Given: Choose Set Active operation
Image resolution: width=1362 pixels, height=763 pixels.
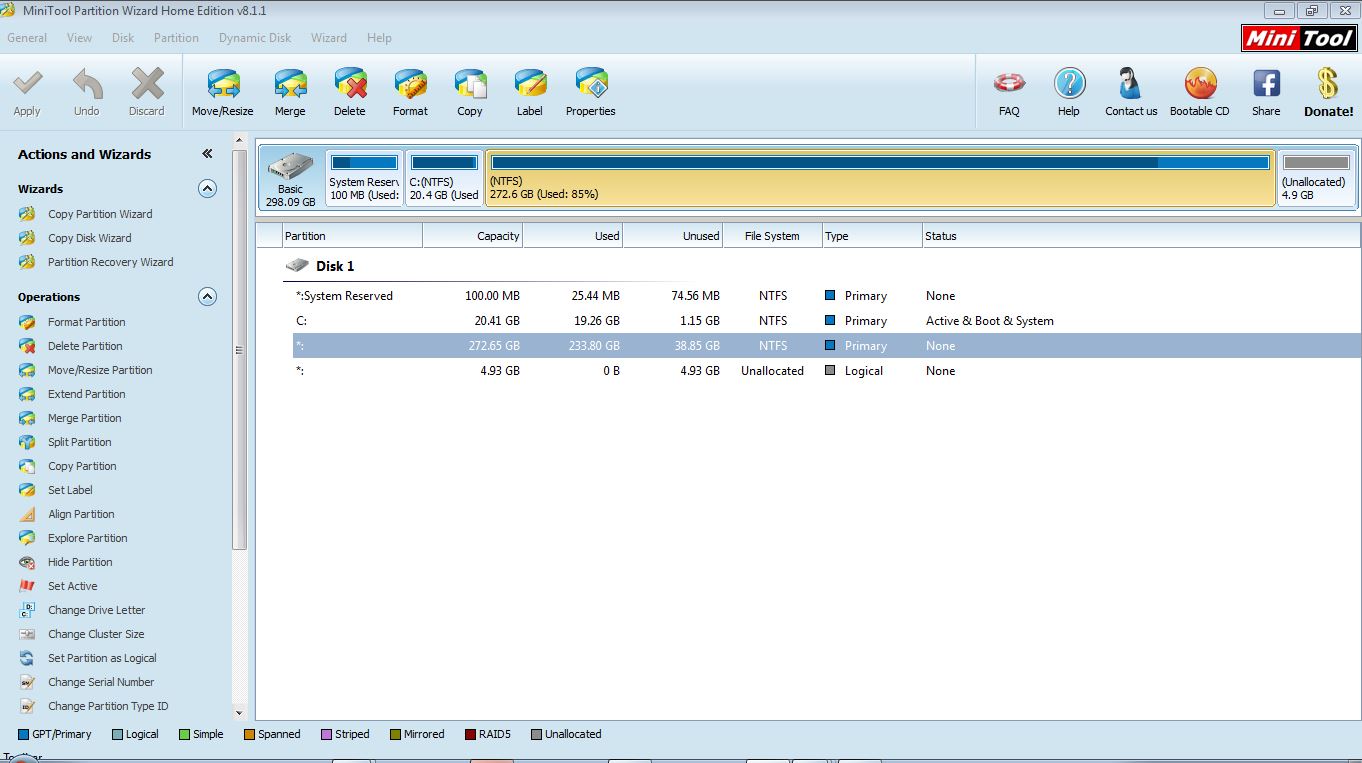Looking at the screenshot, I should tap(72, 586).
